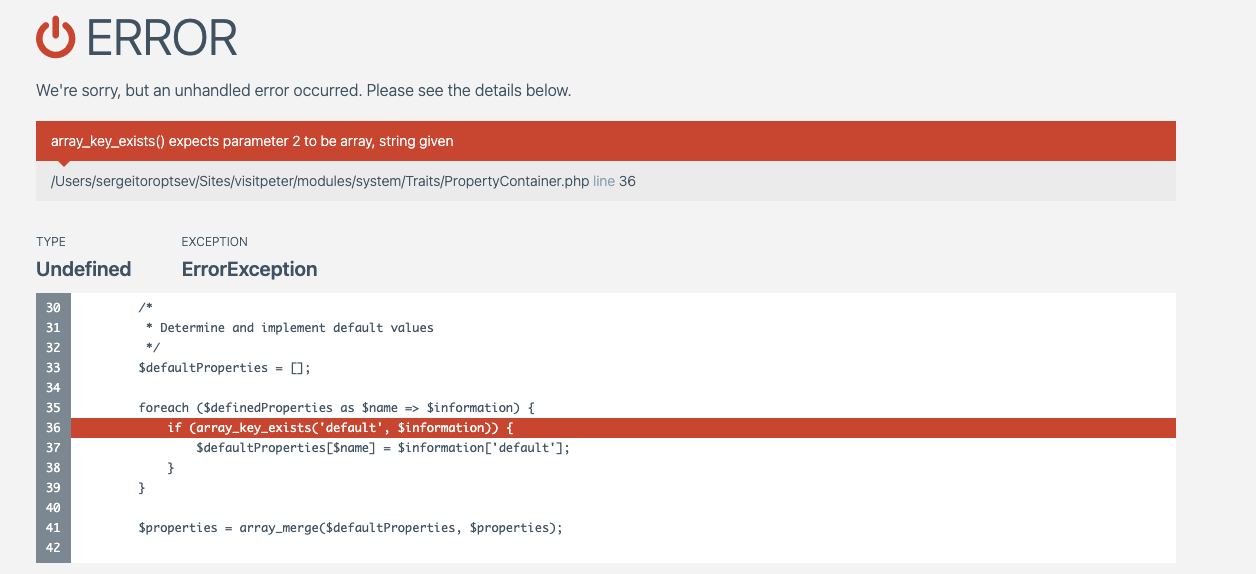Click the Undefined type value
This screenshot has width=1256, height=574.
click(84, 269)
